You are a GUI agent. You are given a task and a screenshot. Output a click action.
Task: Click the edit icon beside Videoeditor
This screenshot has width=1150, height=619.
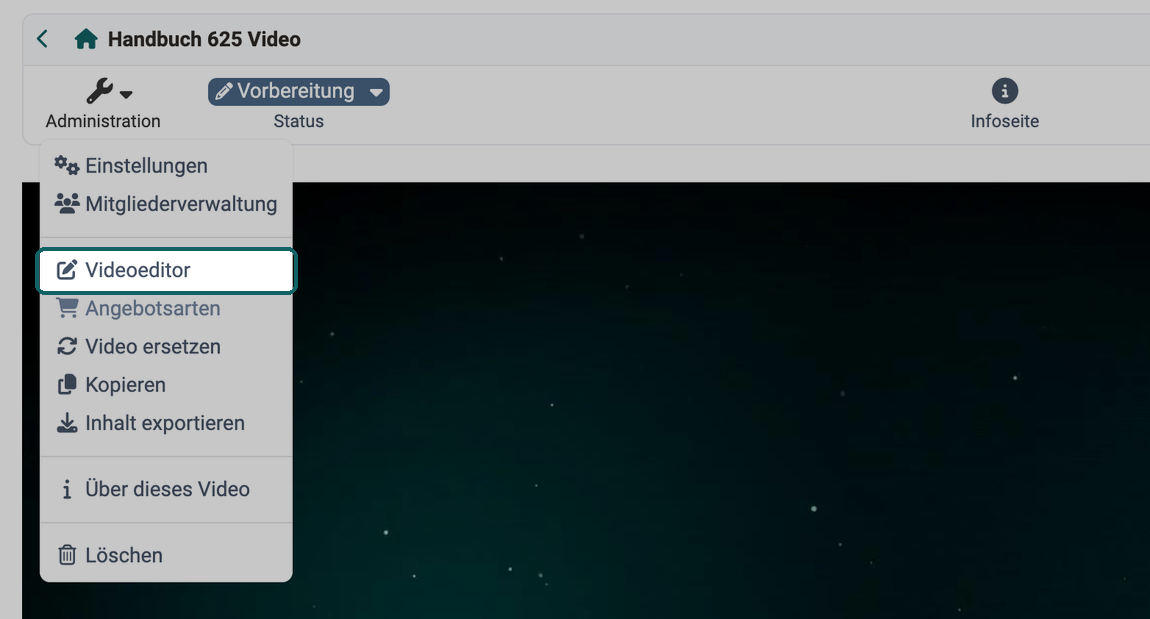click(67, 270)
